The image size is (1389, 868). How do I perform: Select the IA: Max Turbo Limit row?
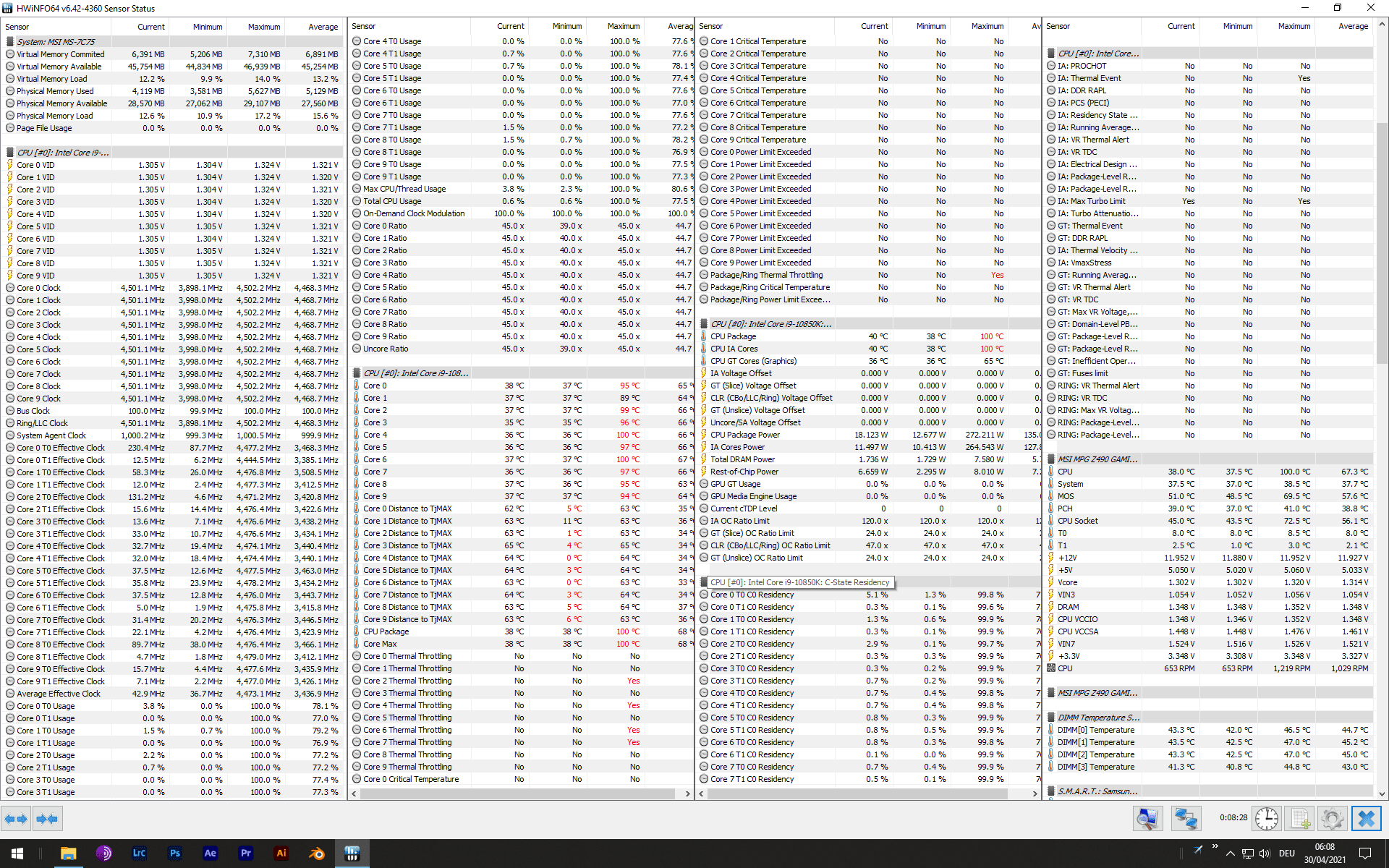tap(1210, 201)
